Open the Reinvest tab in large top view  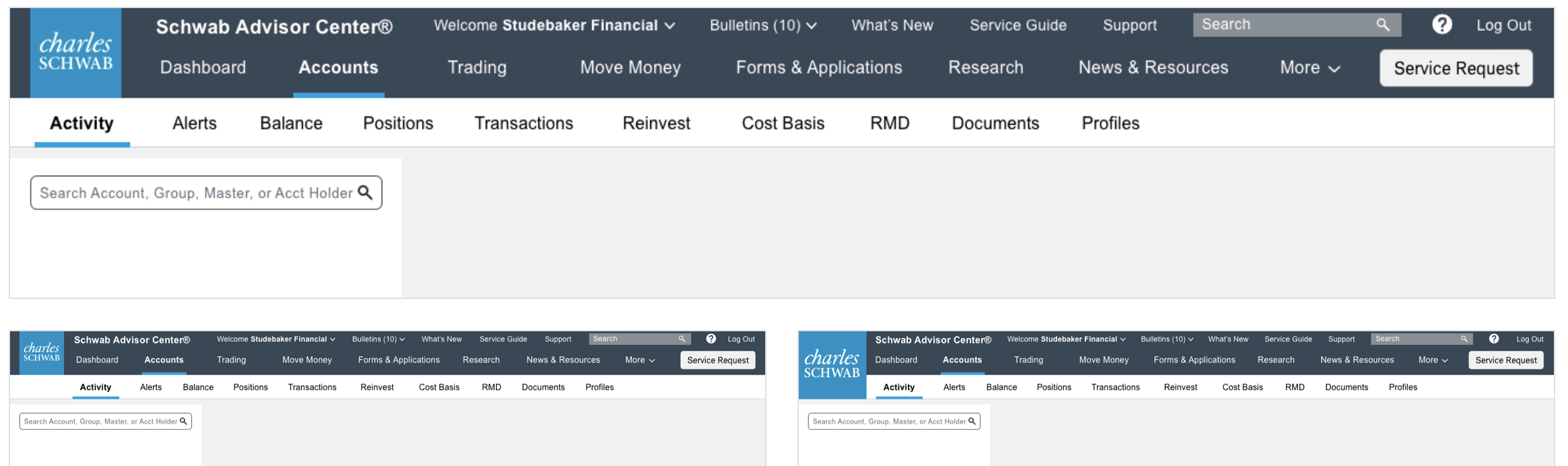coord(656,123)
